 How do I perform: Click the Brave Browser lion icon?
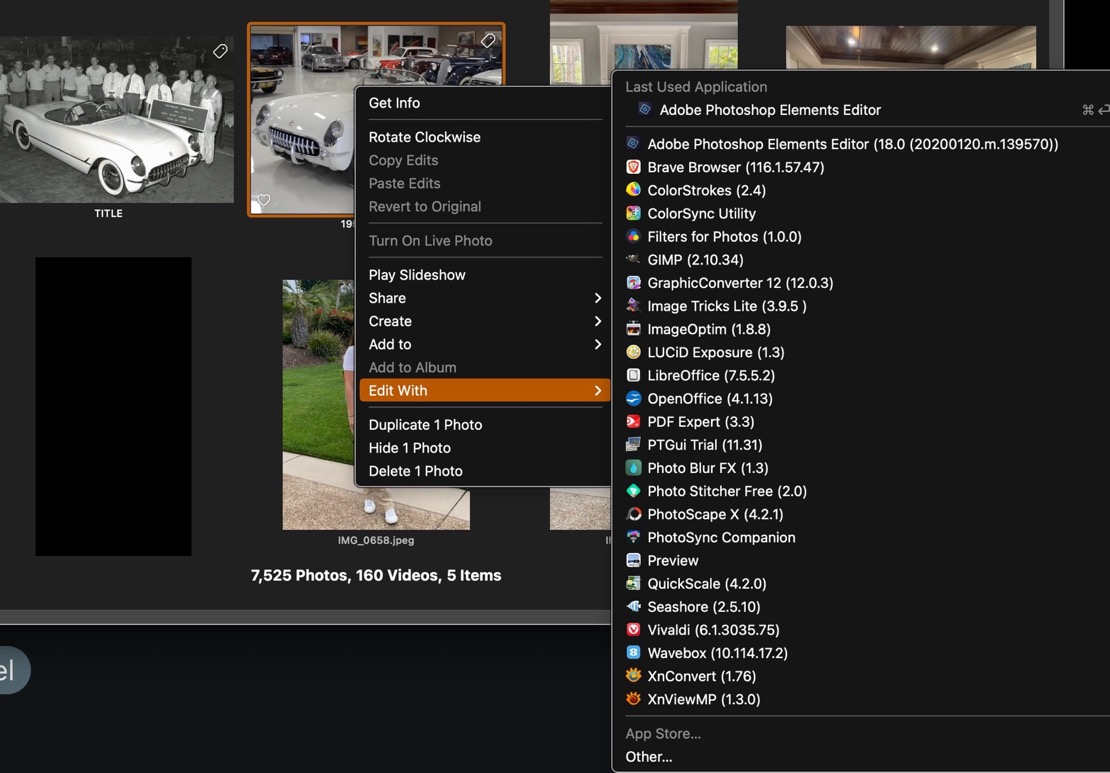click(x=633, y=167)
